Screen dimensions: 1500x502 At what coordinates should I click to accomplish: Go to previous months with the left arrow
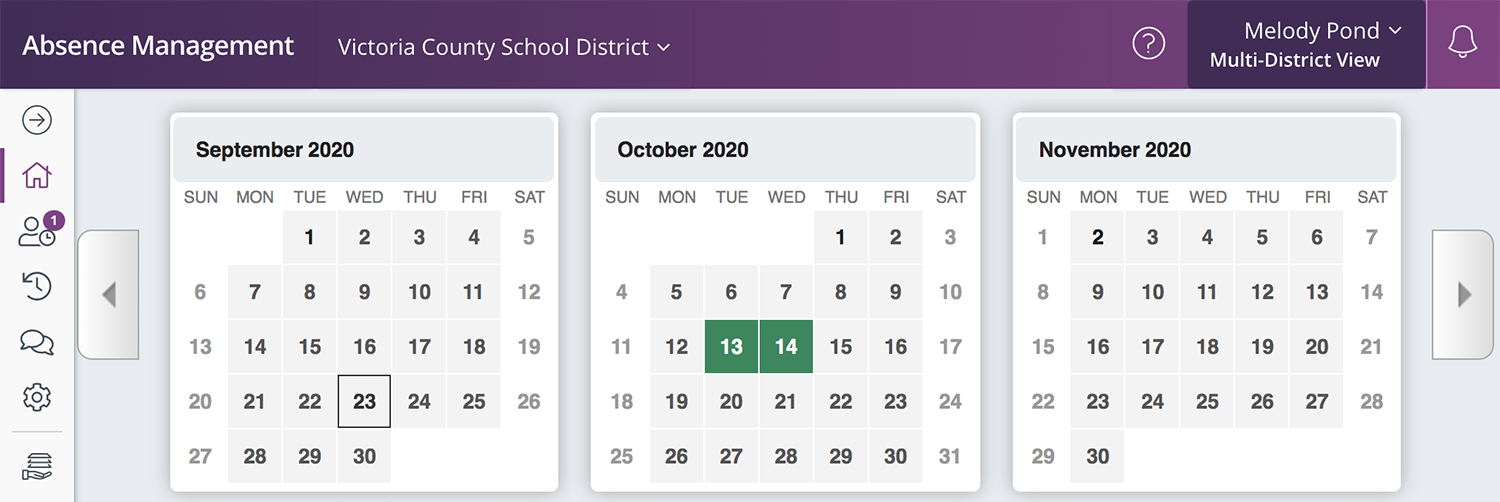point(108,294)
